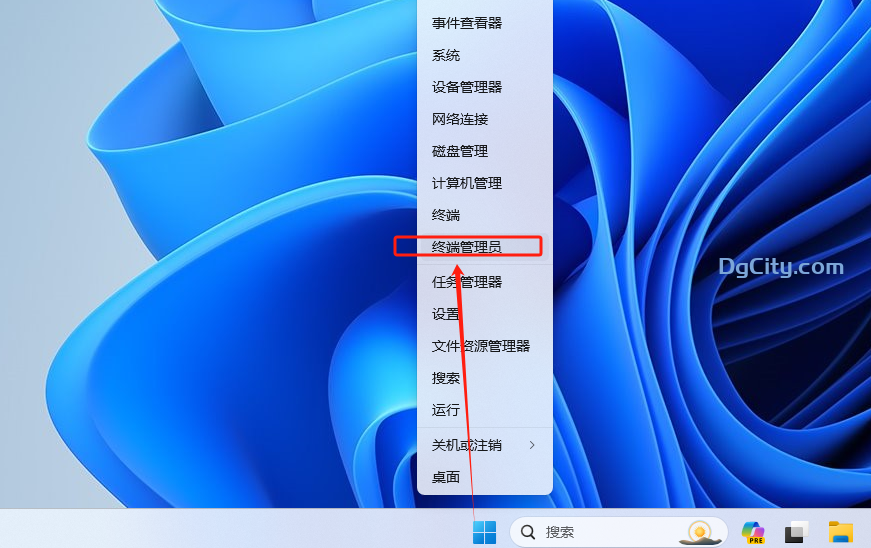
Task: Select 终端管理员 entry
Action: 484,247
